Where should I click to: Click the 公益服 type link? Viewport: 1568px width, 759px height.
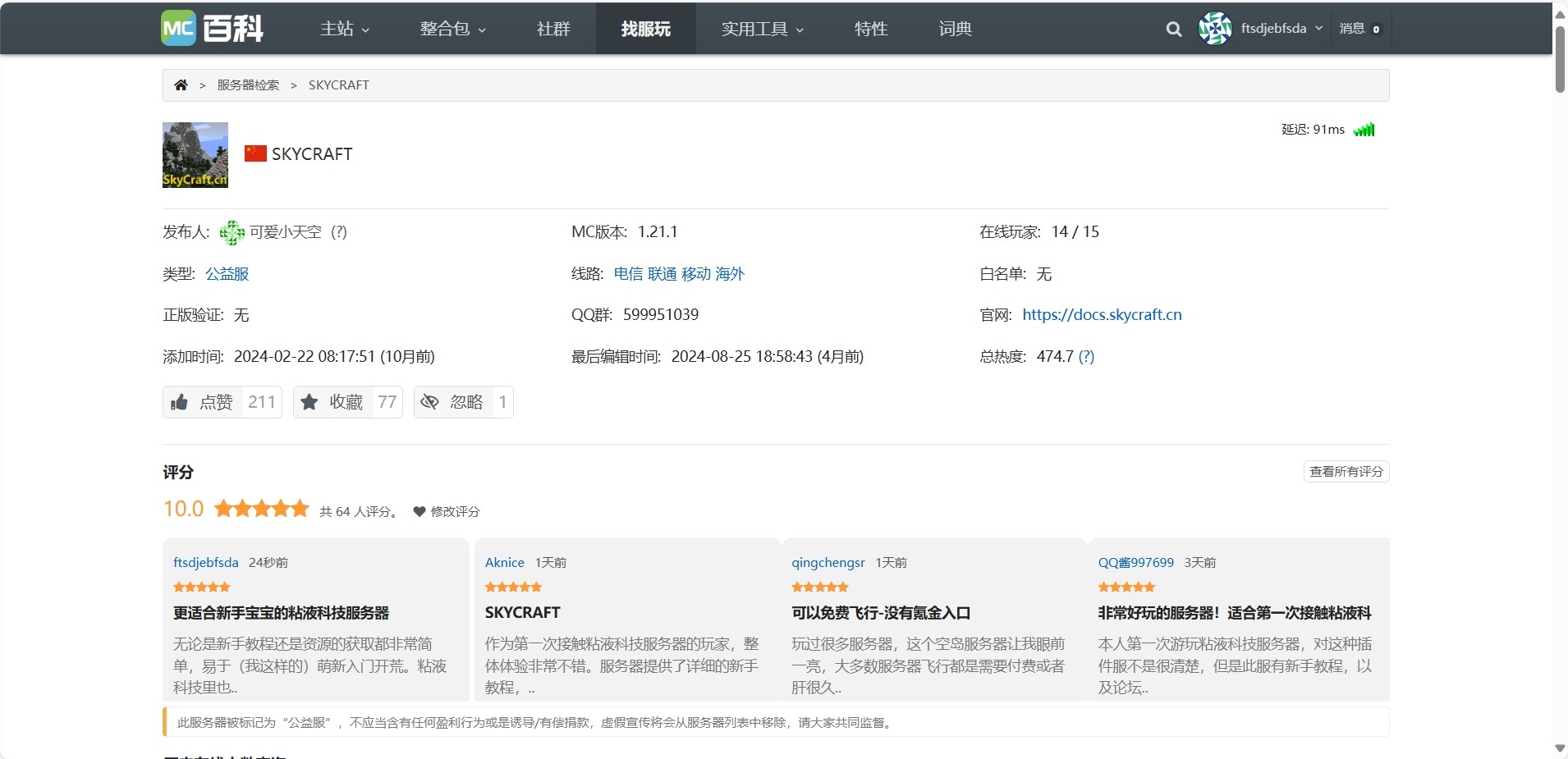point(227,274)
